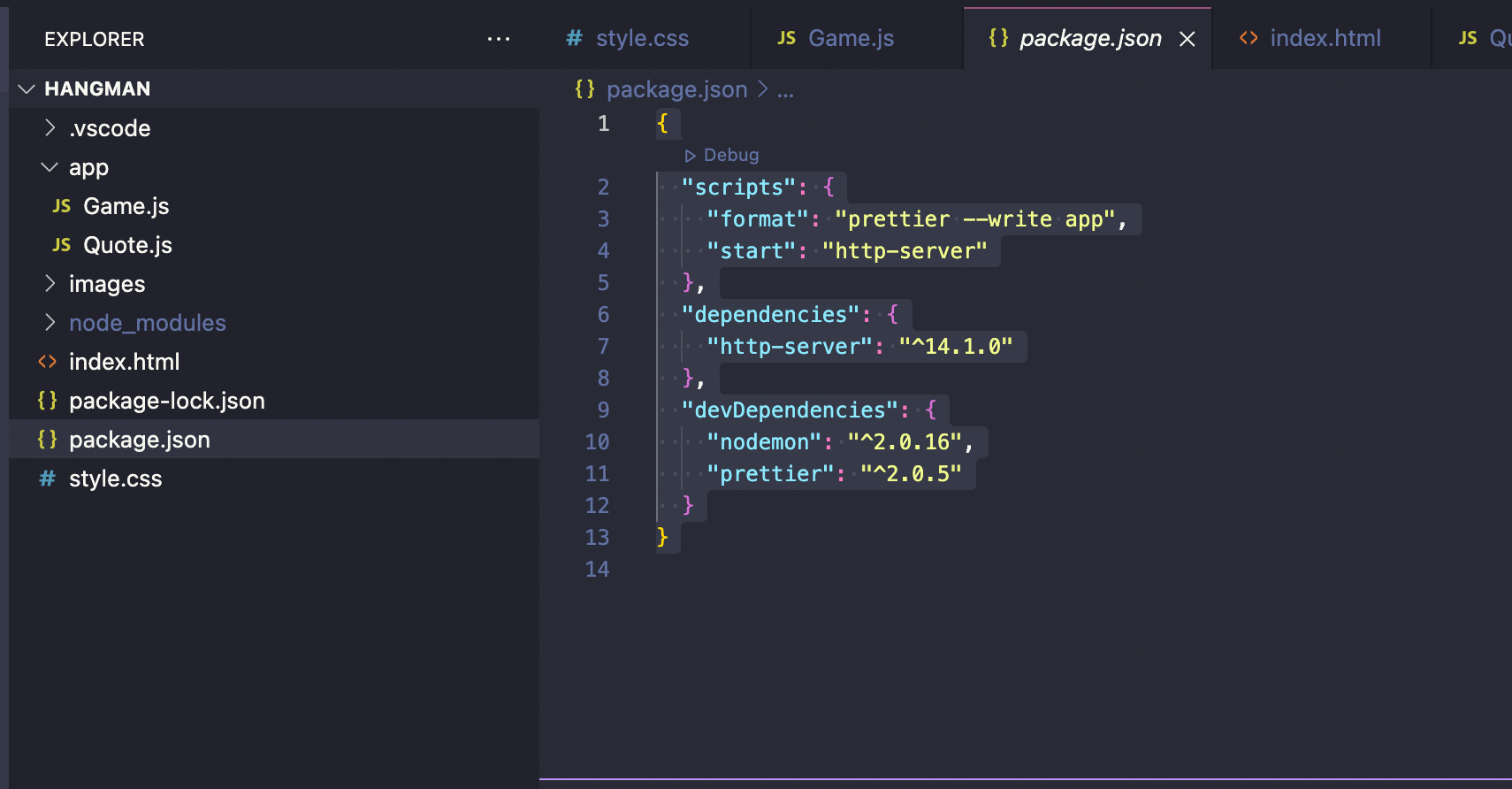Click braces icon on package.json tab
Viewport: 1512px width, 789px height.
click(x=998, y=38)
